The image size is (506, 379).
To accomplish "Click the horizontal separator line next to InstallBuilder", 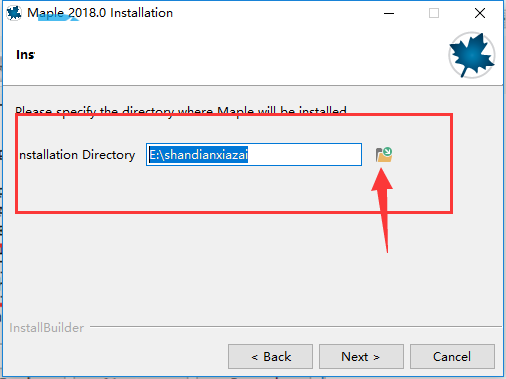I will (x=296, y=327).
